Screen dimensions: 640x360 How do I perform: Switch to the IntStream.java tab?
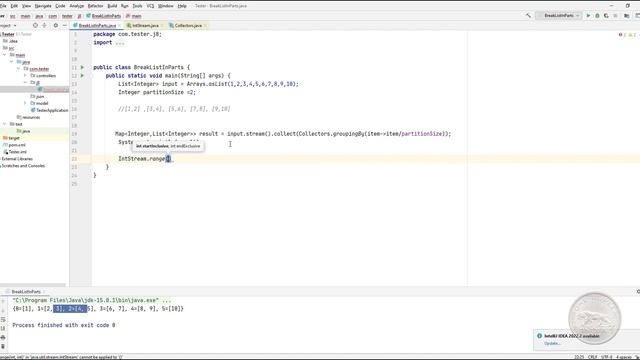(145, 25)
